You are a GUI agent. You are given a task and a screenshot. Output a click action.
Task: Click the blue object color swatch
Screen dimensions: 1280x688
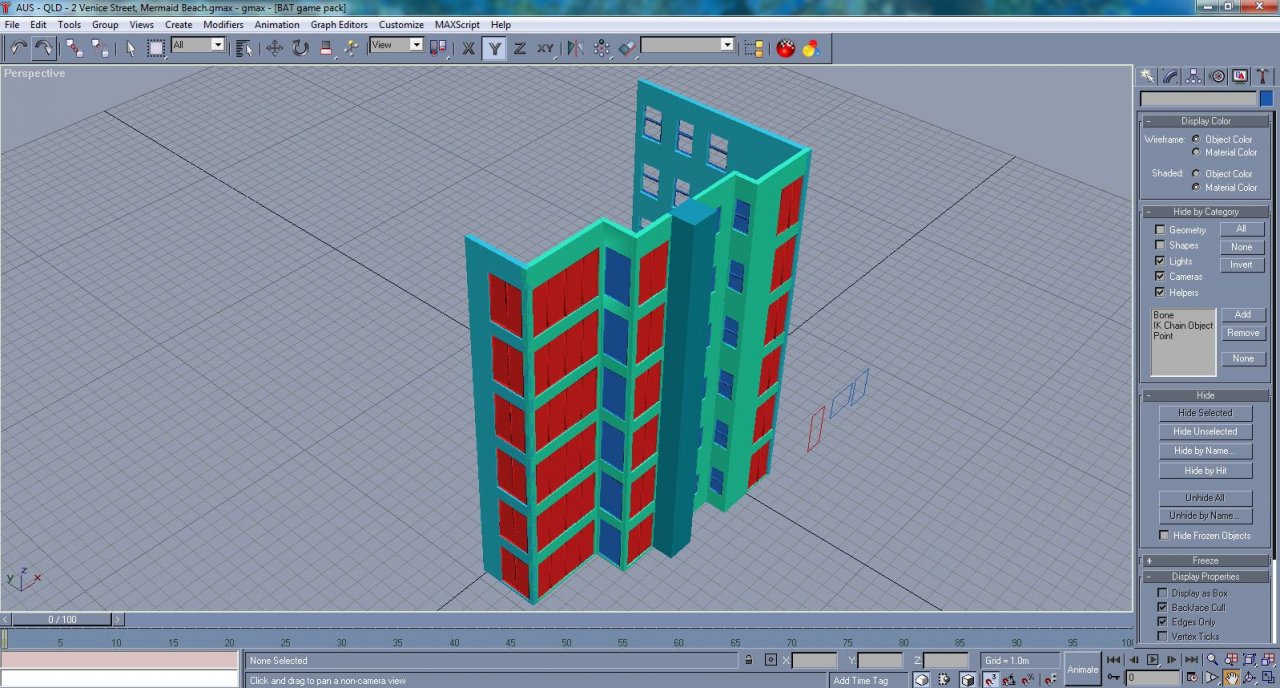[x=1267, y=99]
